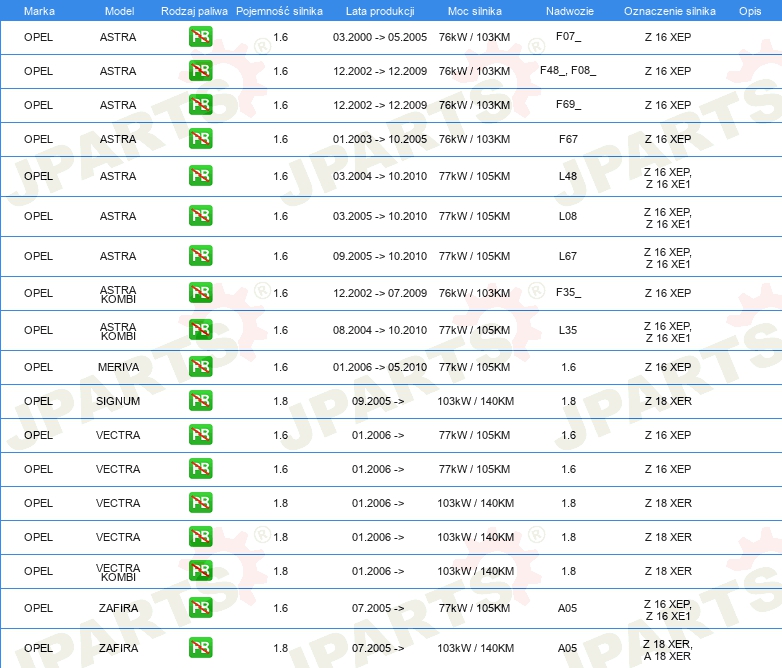Screen dimensions: 782x668
Task: Click the fuel icon in the Astra Kombi F35_ row
Action: tap(200, 293)
